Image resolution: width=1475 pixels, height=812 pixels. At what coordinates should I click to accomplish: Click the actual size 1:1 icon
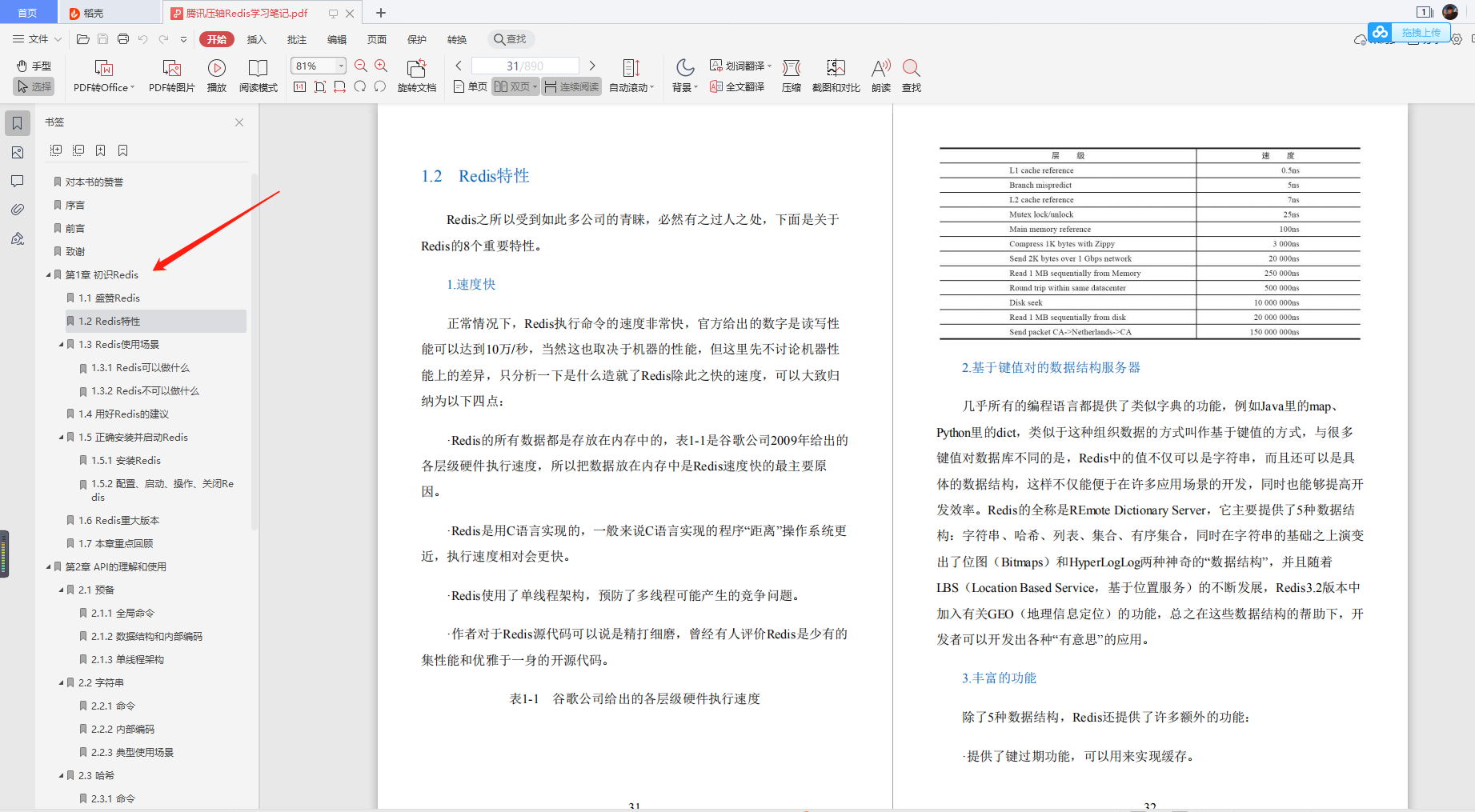[x=299, y=86]
